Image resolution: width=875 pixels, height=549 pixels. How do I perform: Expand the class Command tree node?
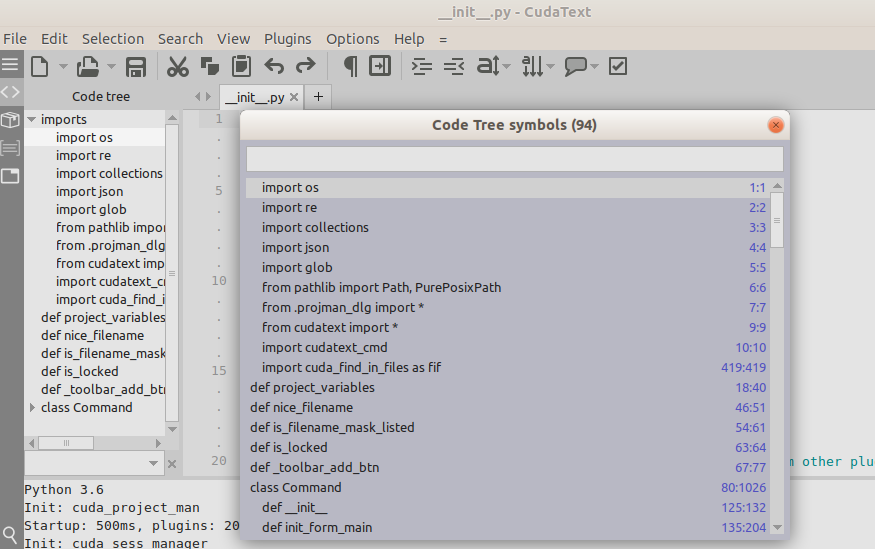click(32, 408)
